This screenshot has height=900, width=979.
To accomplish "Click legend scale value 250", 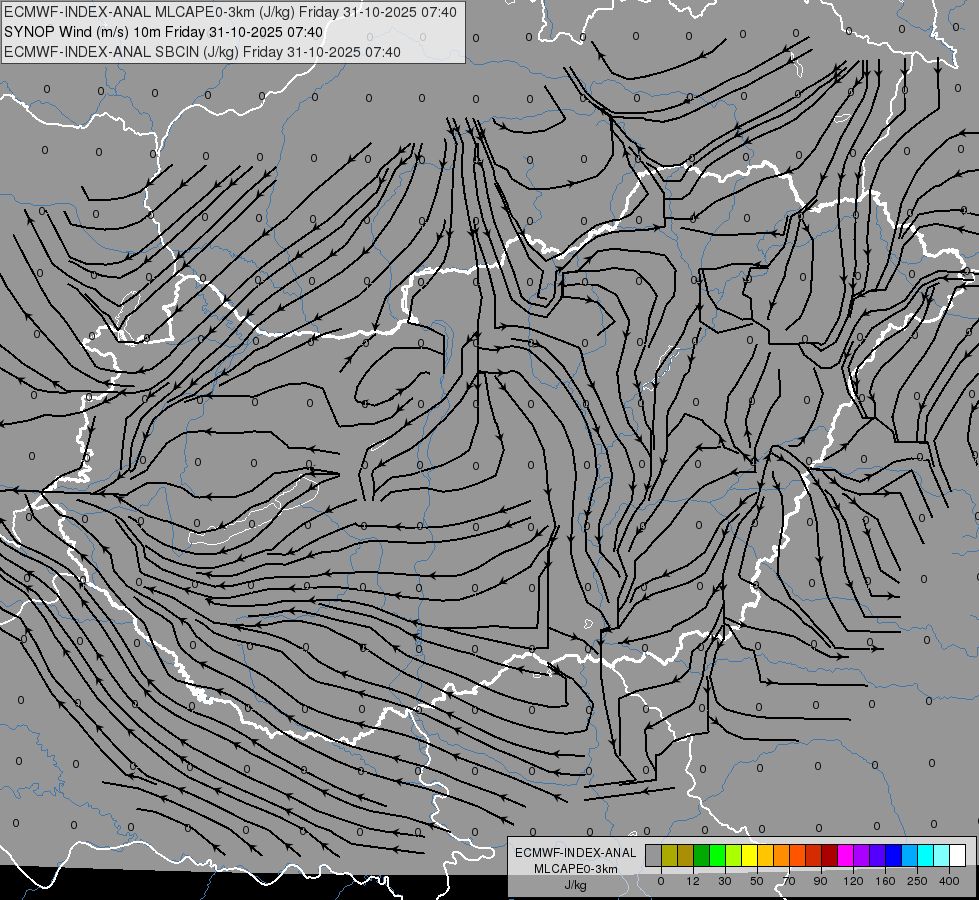I will point(917,881).
